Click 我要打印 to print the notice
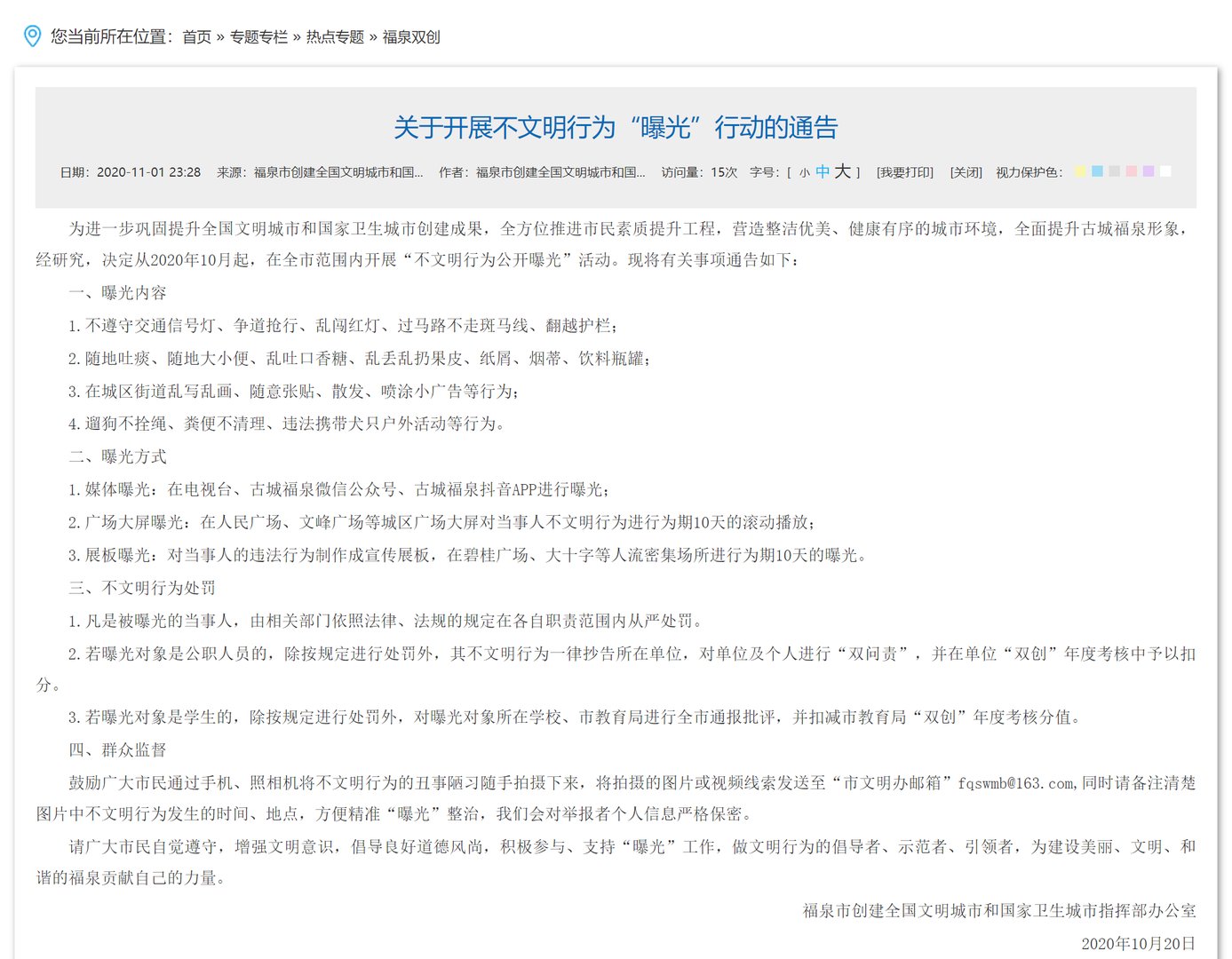 pyautogui.click(x=903, y=171)
